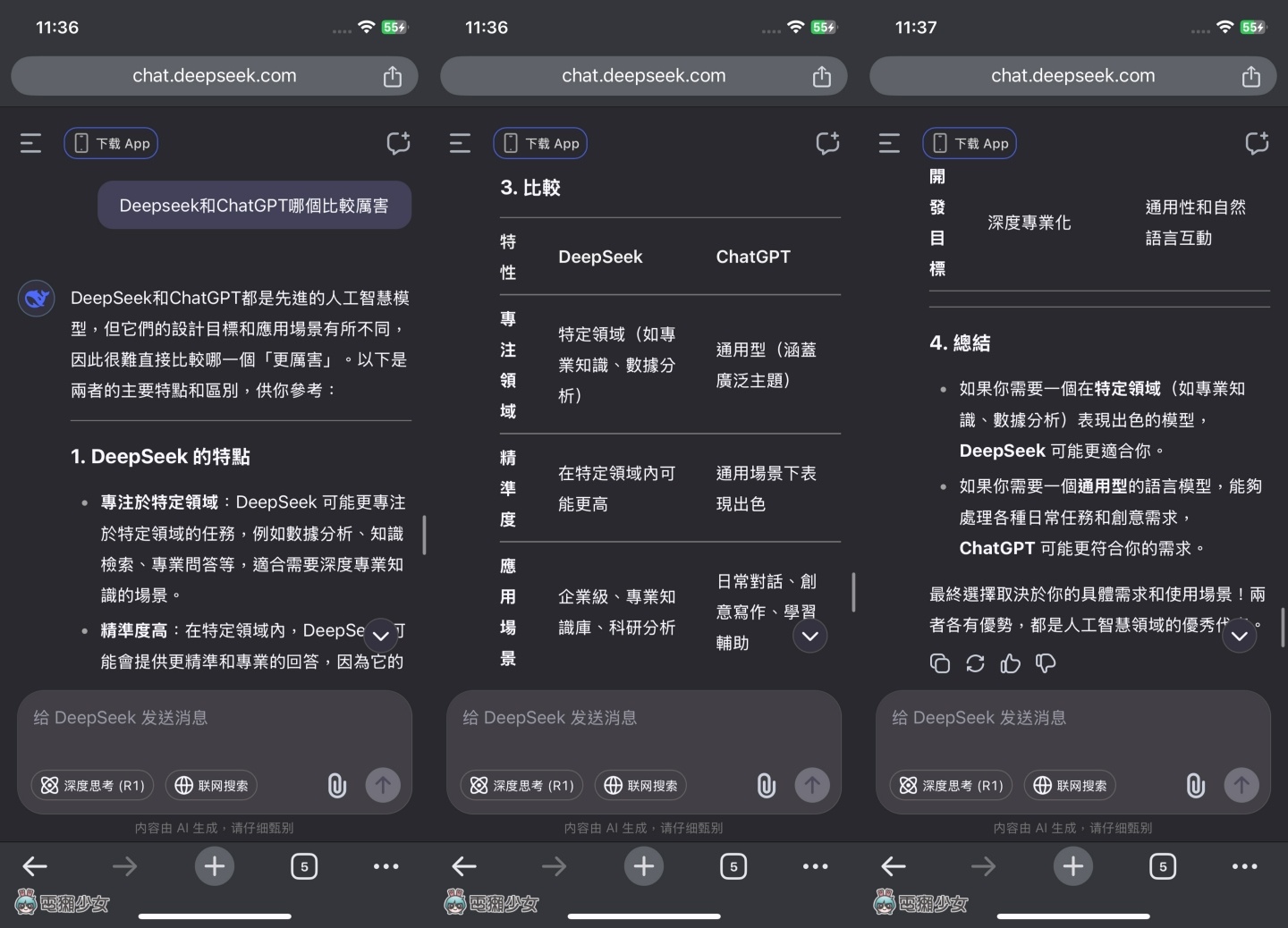Toggle 联网搜索 in middle screen
This screenshot has width=1288, height=928.
click(x=640, y=785)
